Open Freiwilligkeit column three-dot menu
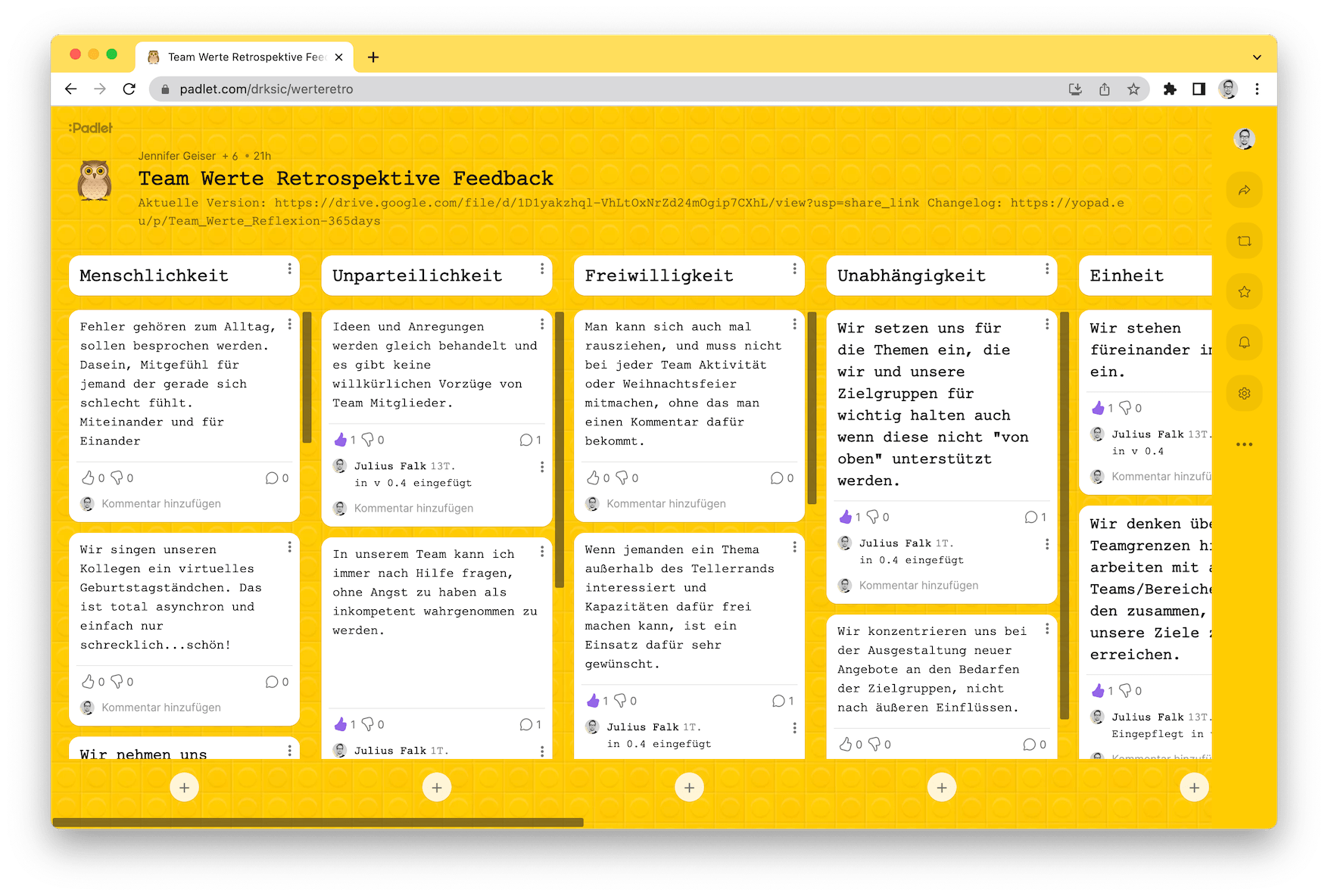The width and height of the screenshot is (1328, 896). click(x=794, y=269)
